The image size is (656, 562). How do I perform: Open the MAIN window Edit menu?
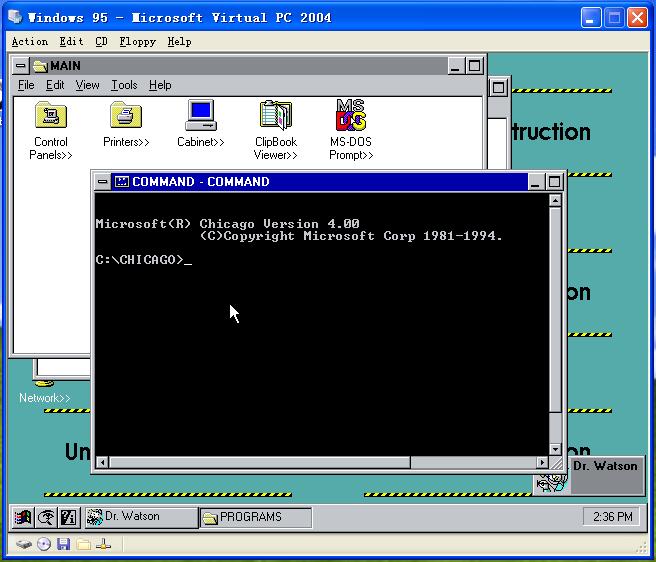click(x=55, y=85)
